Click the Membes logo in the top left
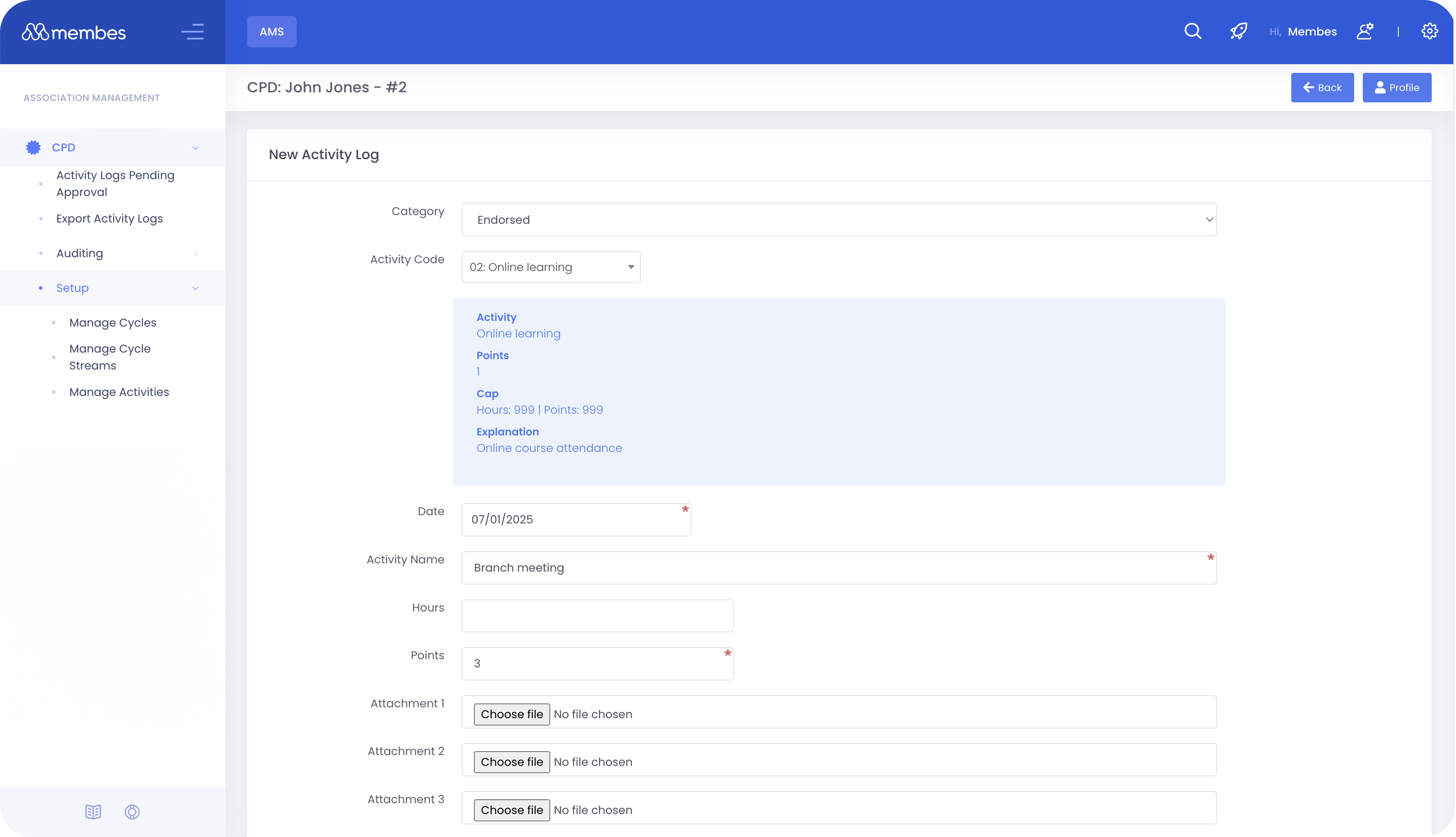This screenshot has height=837, width=1456. point(74,32)
